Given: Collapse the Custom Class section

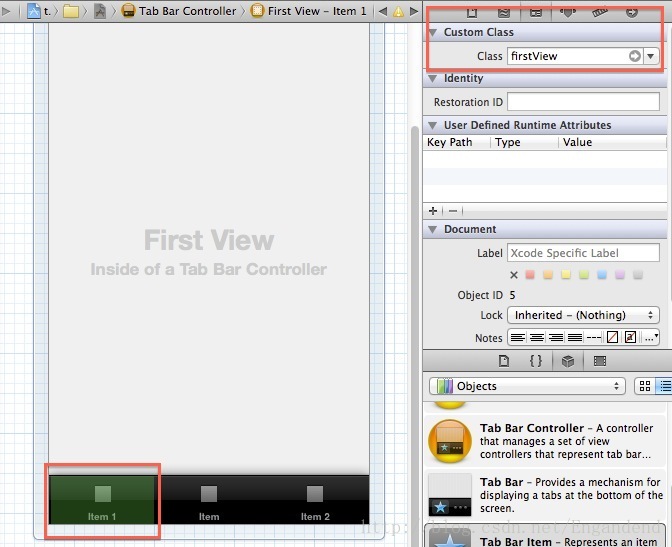Looking at the screenshot, I should pyautogui.click(x=433, y=32).
